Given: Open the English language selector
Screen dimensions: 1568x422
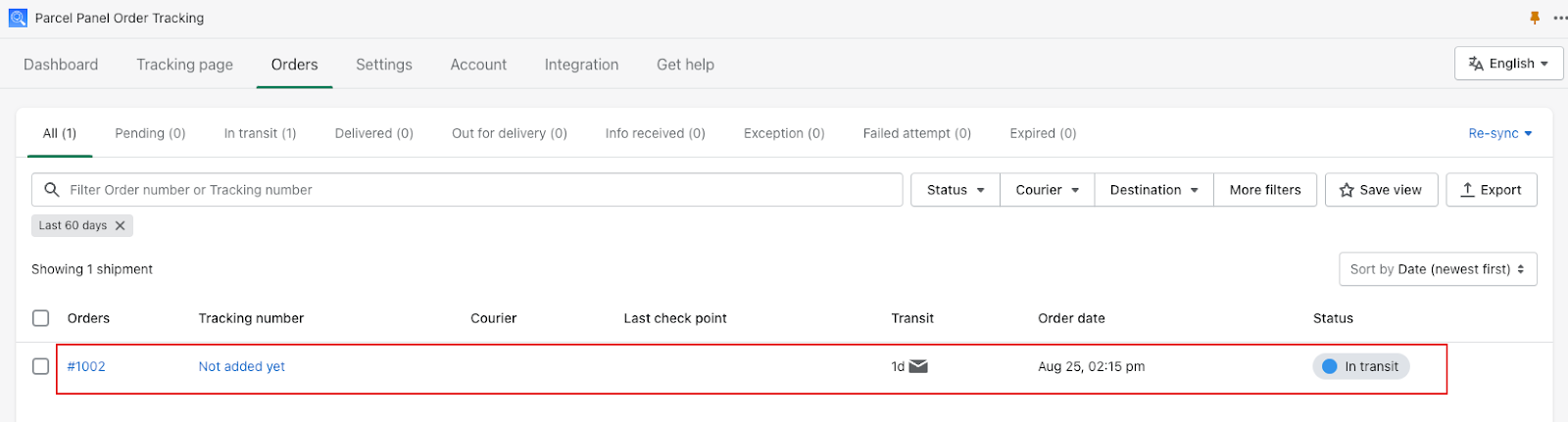Looking at the screenshot, I should pyautogui.click(x=1509, y=64).
